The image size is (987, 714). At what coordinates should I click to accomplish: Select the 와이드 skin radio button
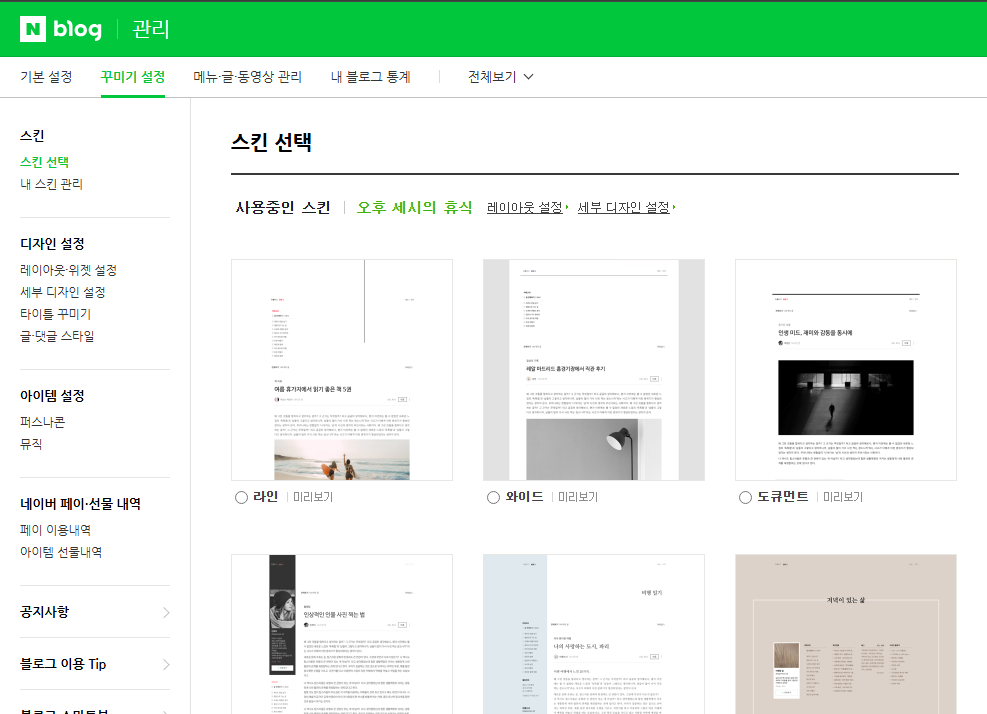pos(494,497)
